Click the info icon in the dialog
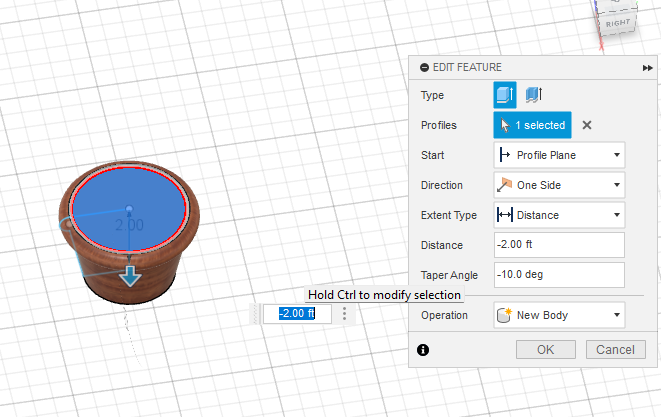This screenshot has height=417, width=661. (423, 350)
